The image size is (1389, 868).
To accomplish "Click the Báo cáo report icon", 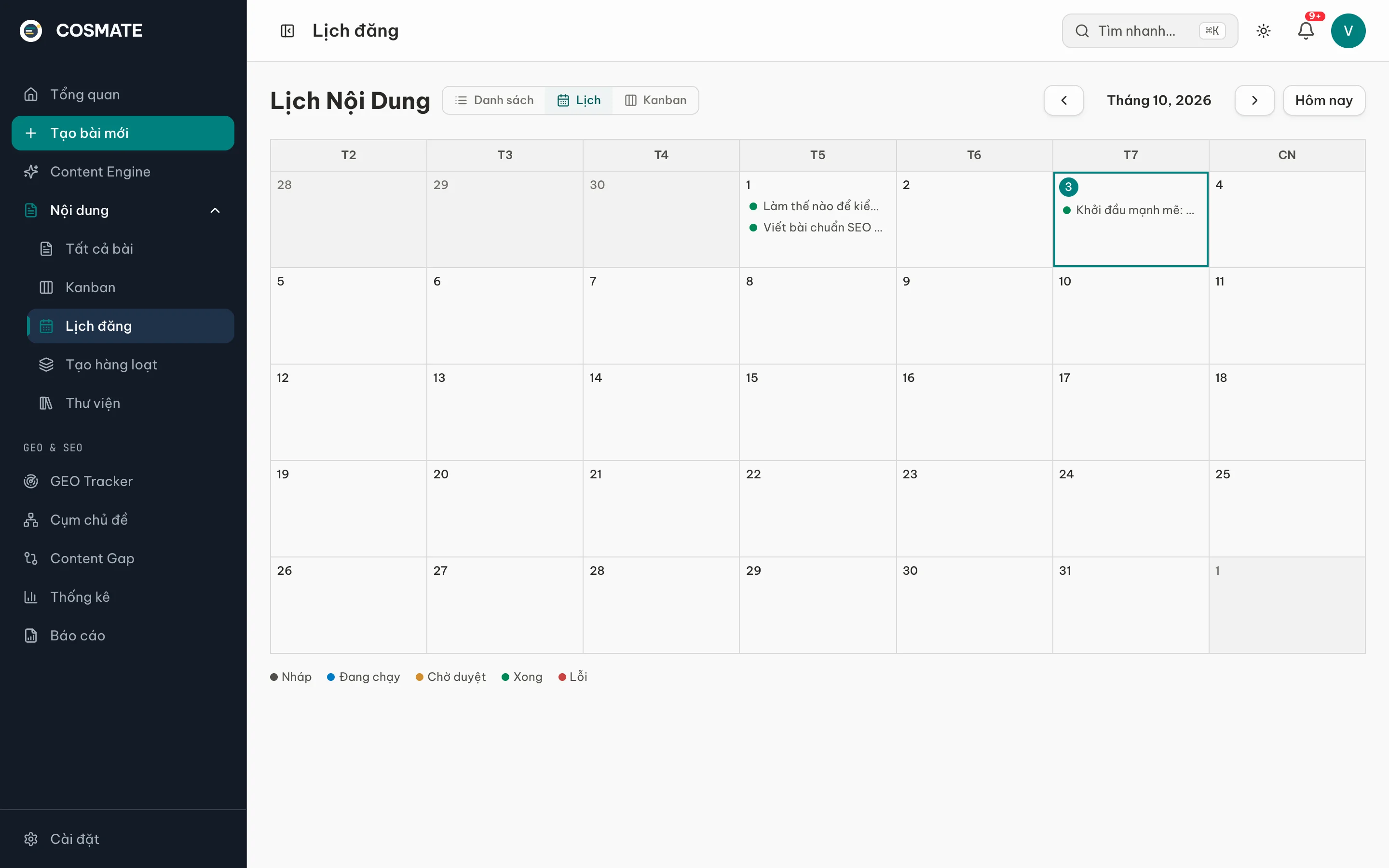I will tap(31, 636).
